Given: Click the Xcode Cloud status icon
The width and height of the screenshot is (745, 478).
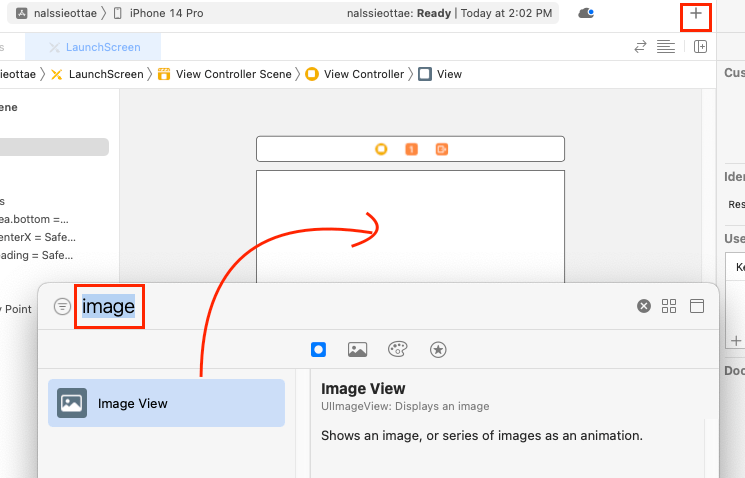Looking at the screenshot, I should point(586,13).
